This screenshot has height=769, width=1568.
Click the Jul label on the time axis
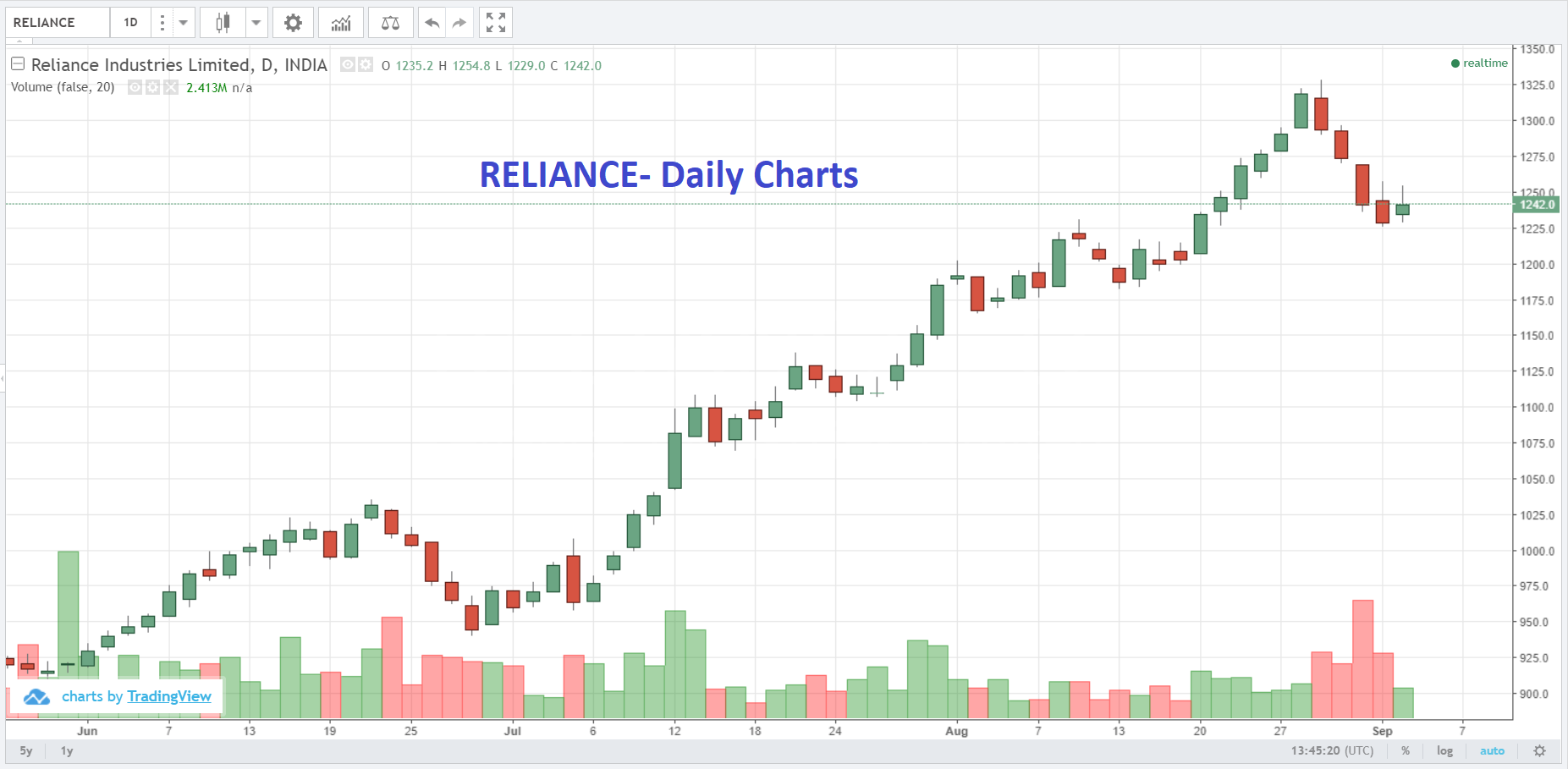click(x=512, y=731)
